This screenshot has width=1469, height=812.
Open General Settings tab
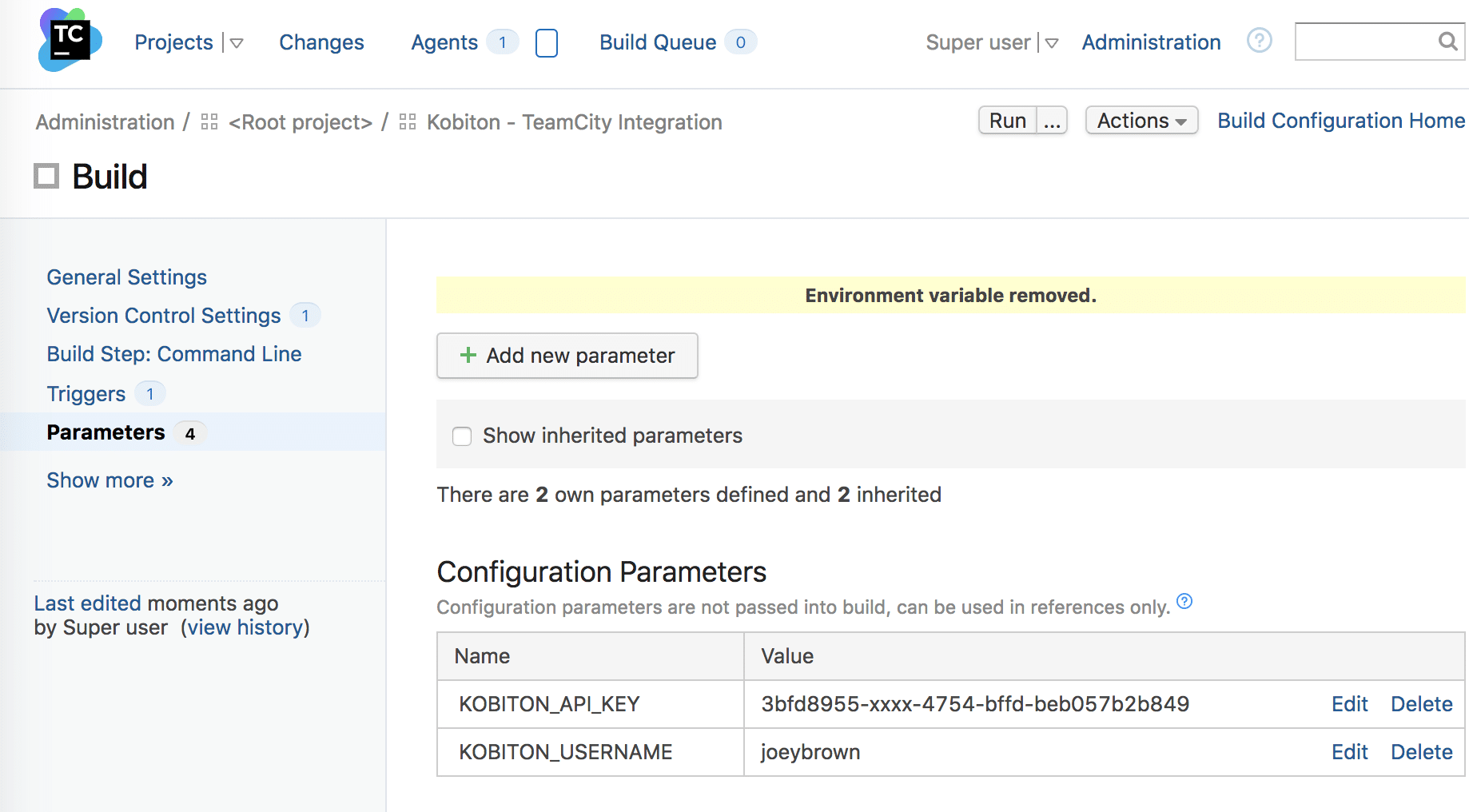(126, 277)
